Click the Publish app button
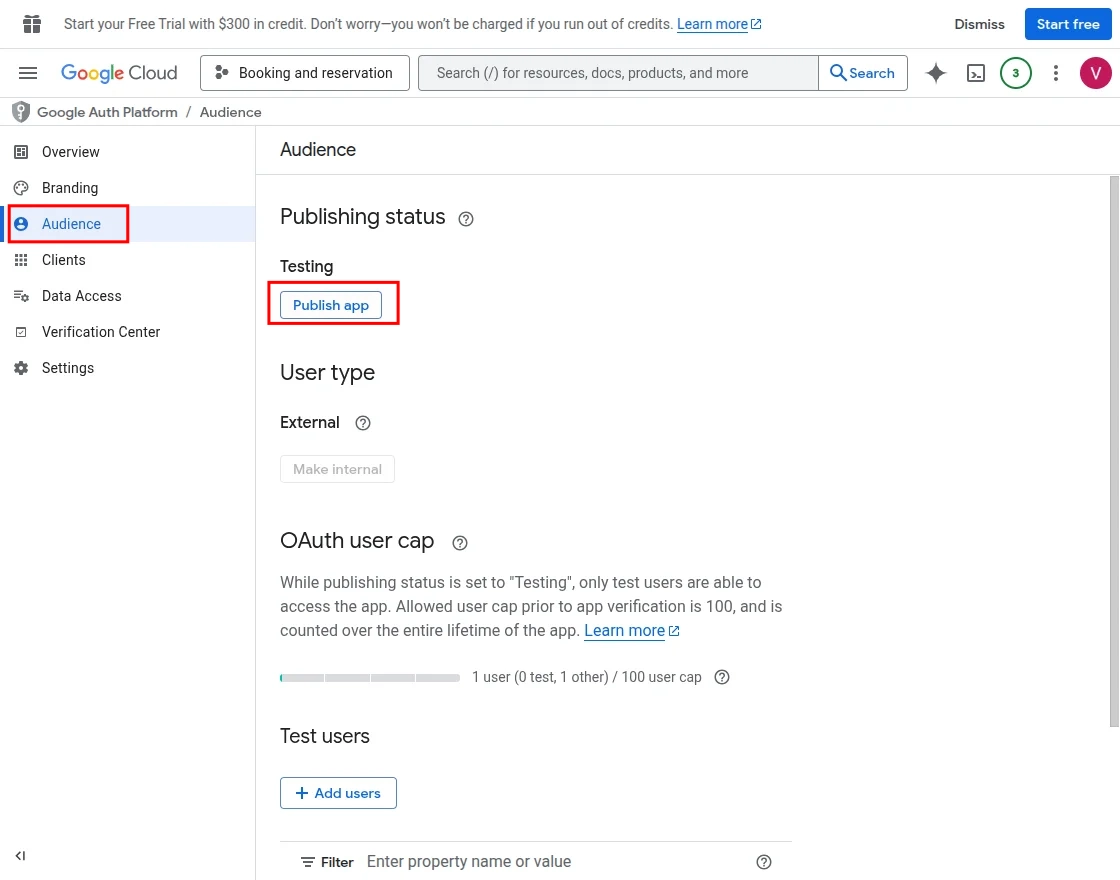The height and width of the screenshot is (880, 1120). point(331,305)
